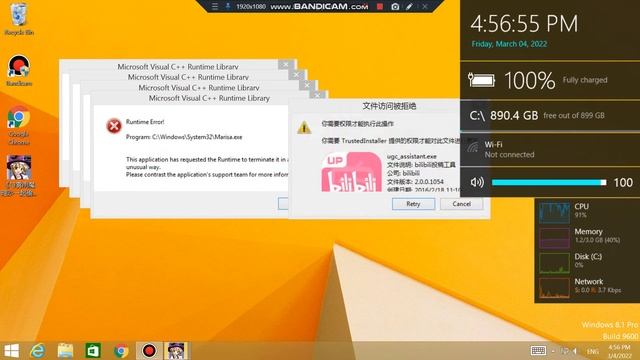Open the Bandicam desktop shortcut
640x360 pixels.
pos(19,70)
